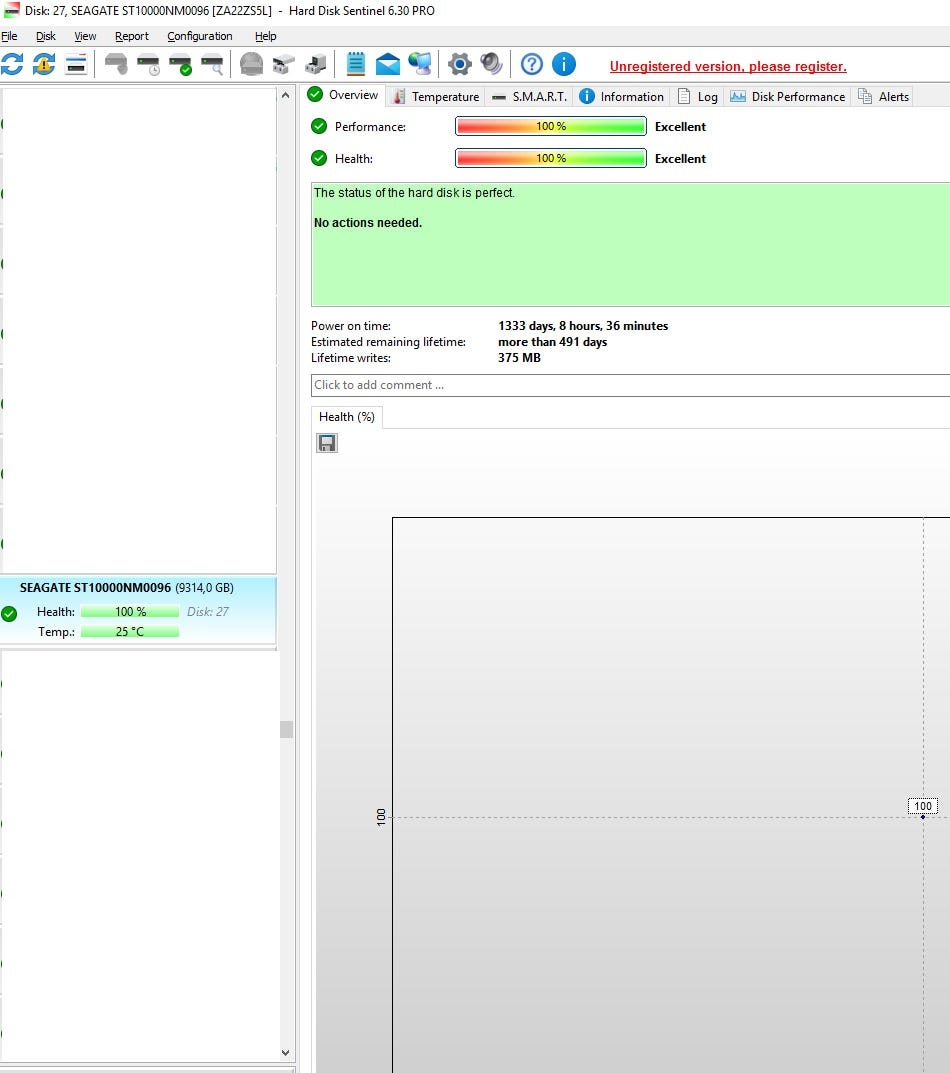950x1073 pixels.
Task: Click the refresh disk information icon
Action: pyautogui.click(x=12, y=64)
